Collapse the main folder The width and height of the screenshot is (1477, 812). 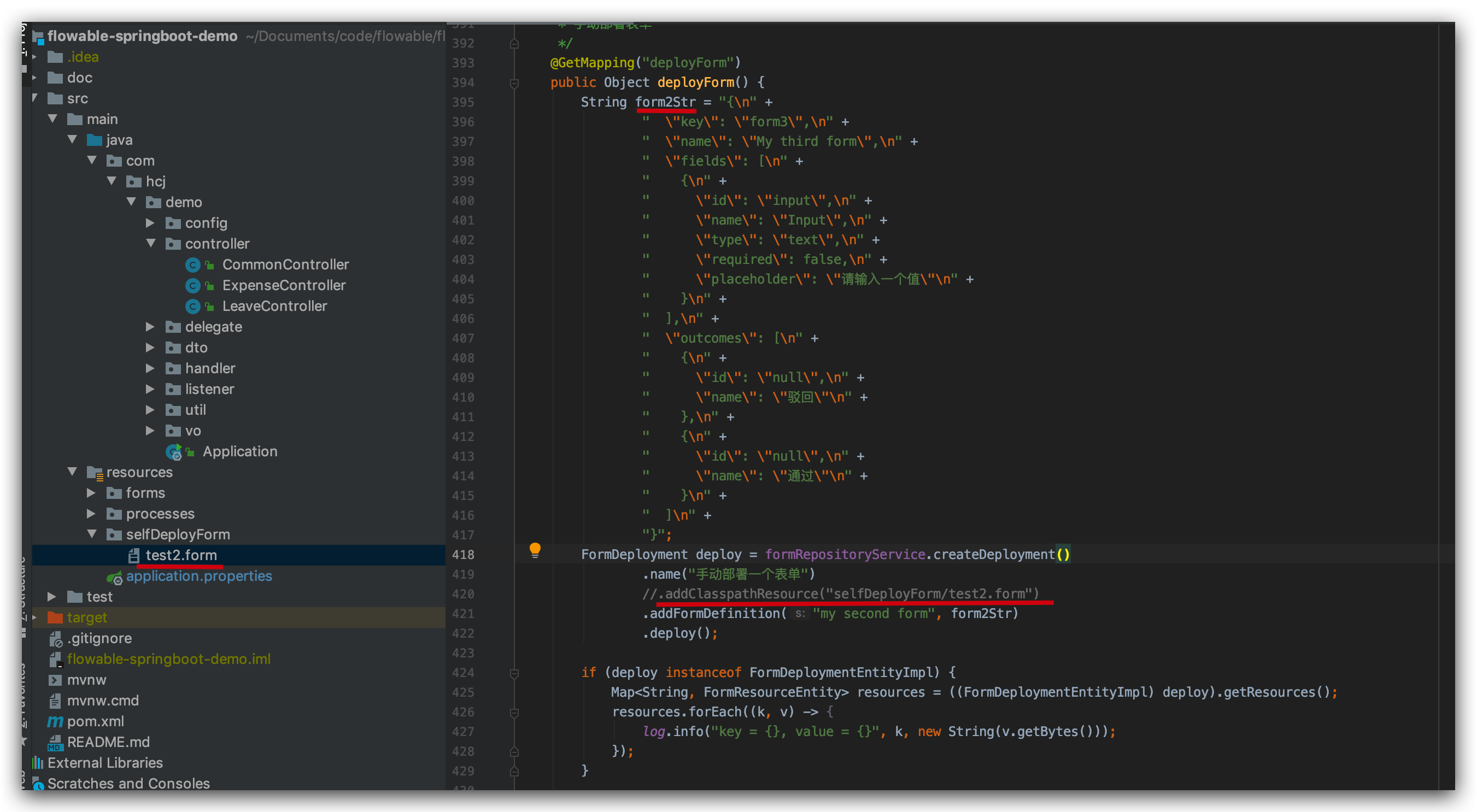(x=52, y=119)
